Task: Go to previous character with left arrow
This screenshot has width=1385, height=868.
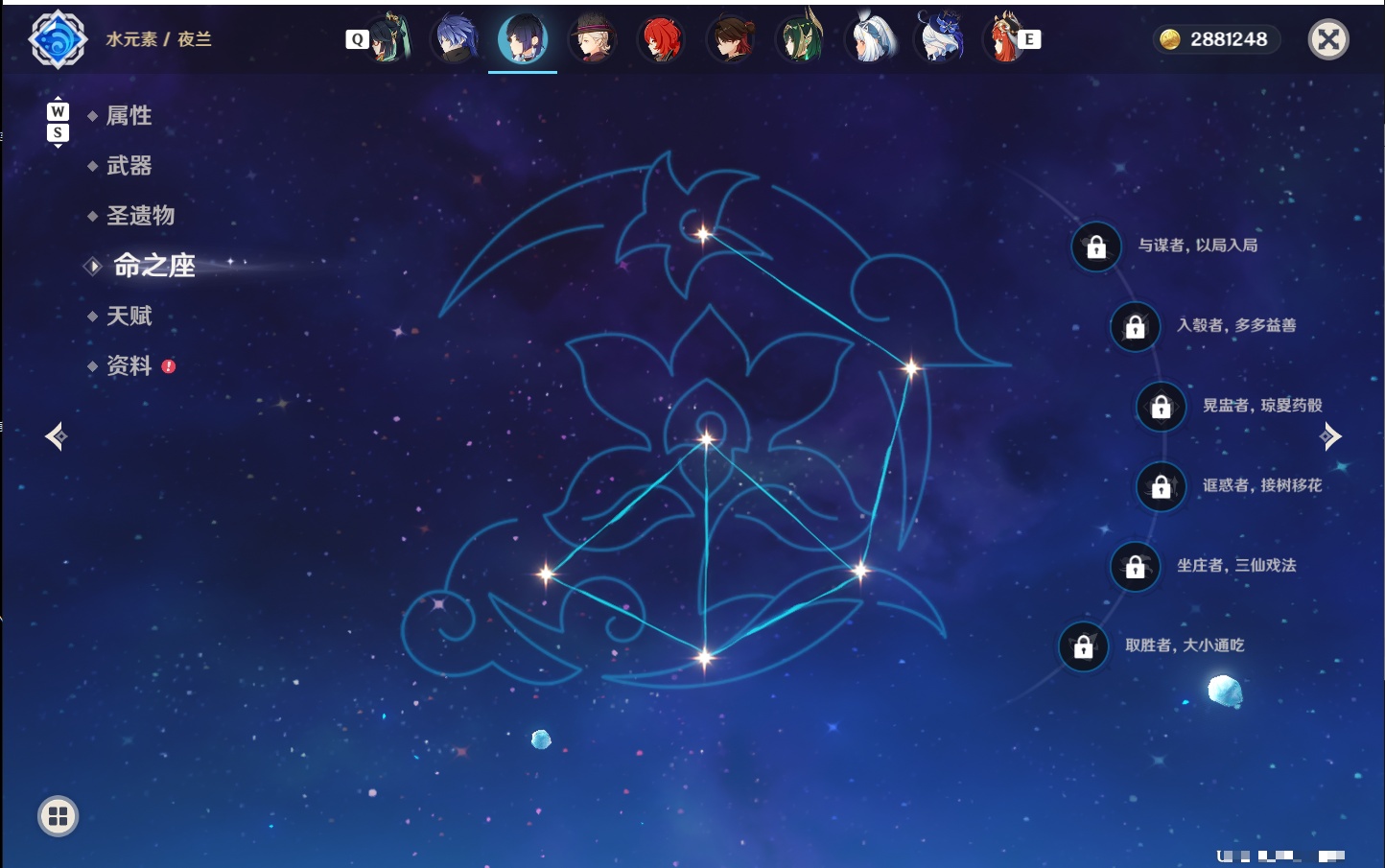Action: (56, 436)
